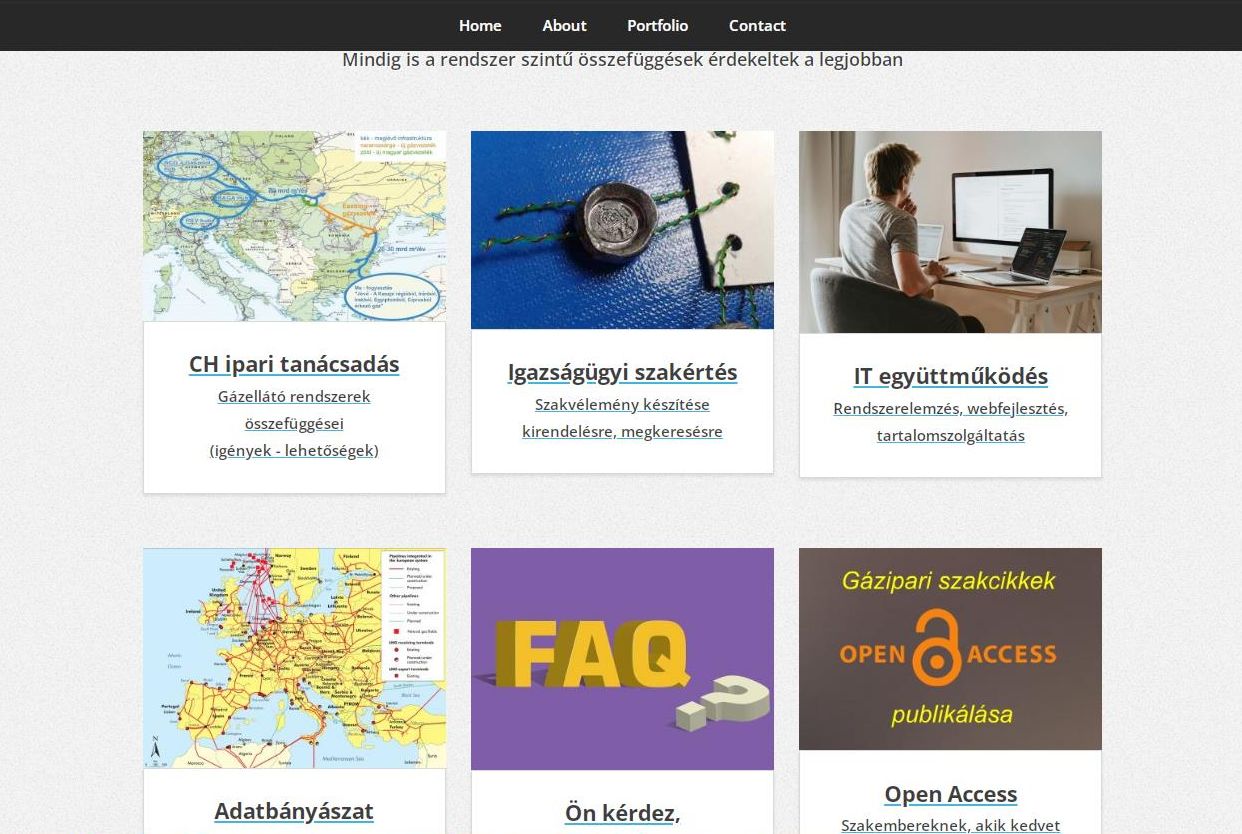The height and width of the screenshot is (834, 1242).
Task: Switch to the Portfolio tab
Action: coord(657,25)
